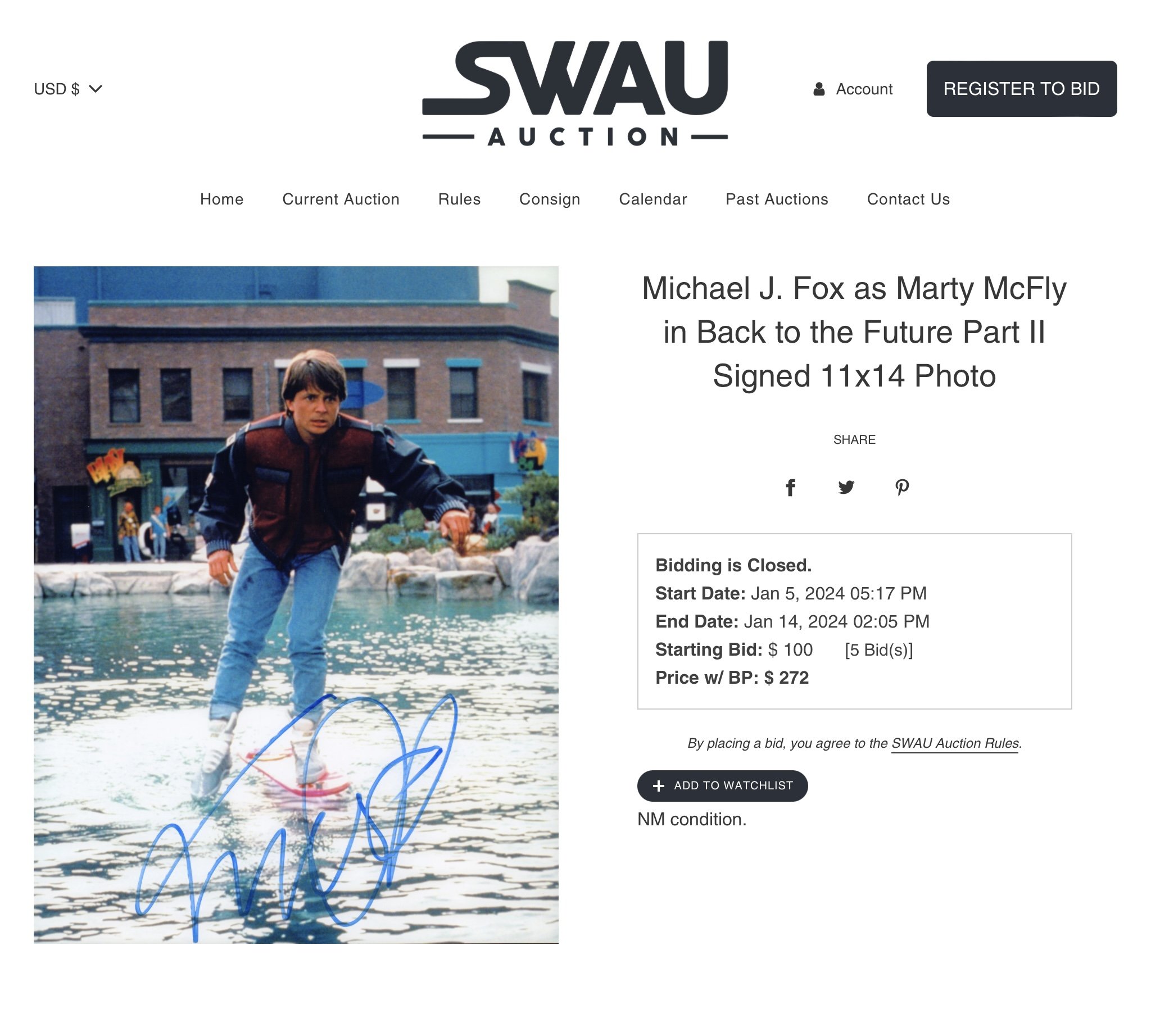Add this item to watchlist
Screen dimensions: 1151x1036
[x=722, y=785]
